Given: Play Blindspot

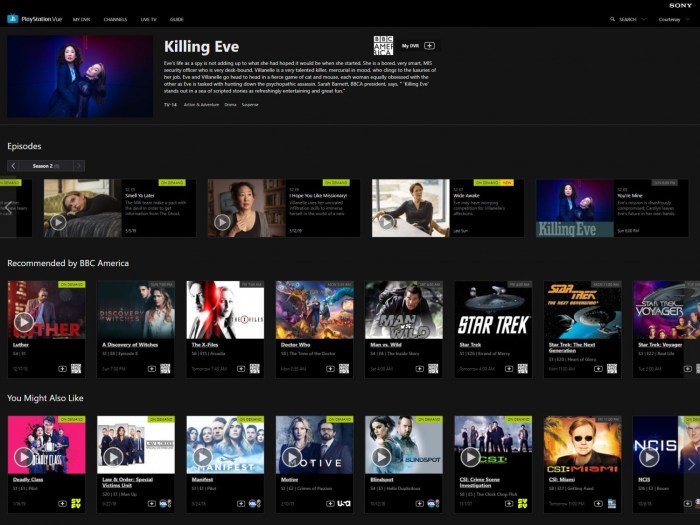Looking at the screenshot, I should 381,457.
